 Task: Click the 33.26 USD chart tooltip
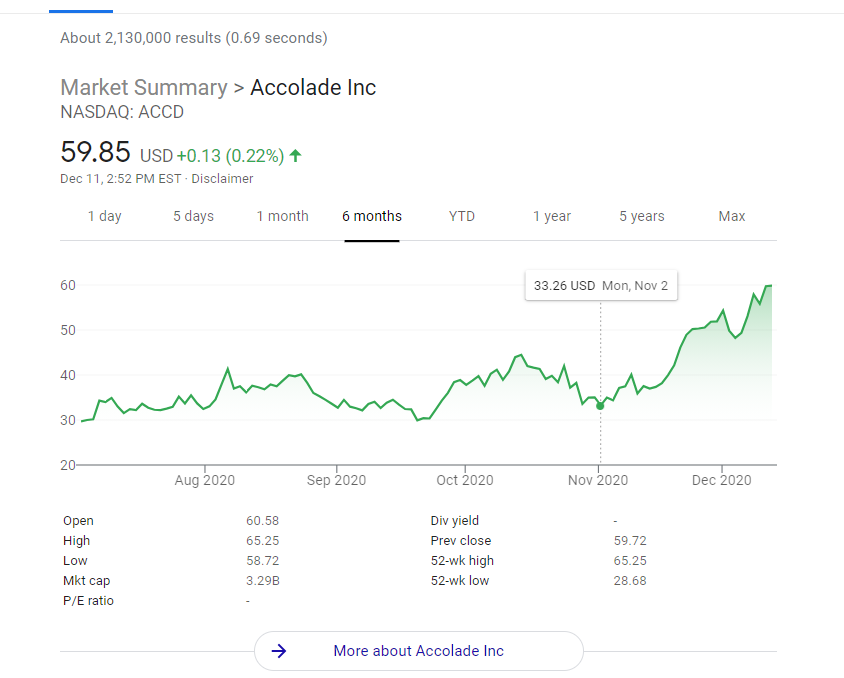pos(601,286)
